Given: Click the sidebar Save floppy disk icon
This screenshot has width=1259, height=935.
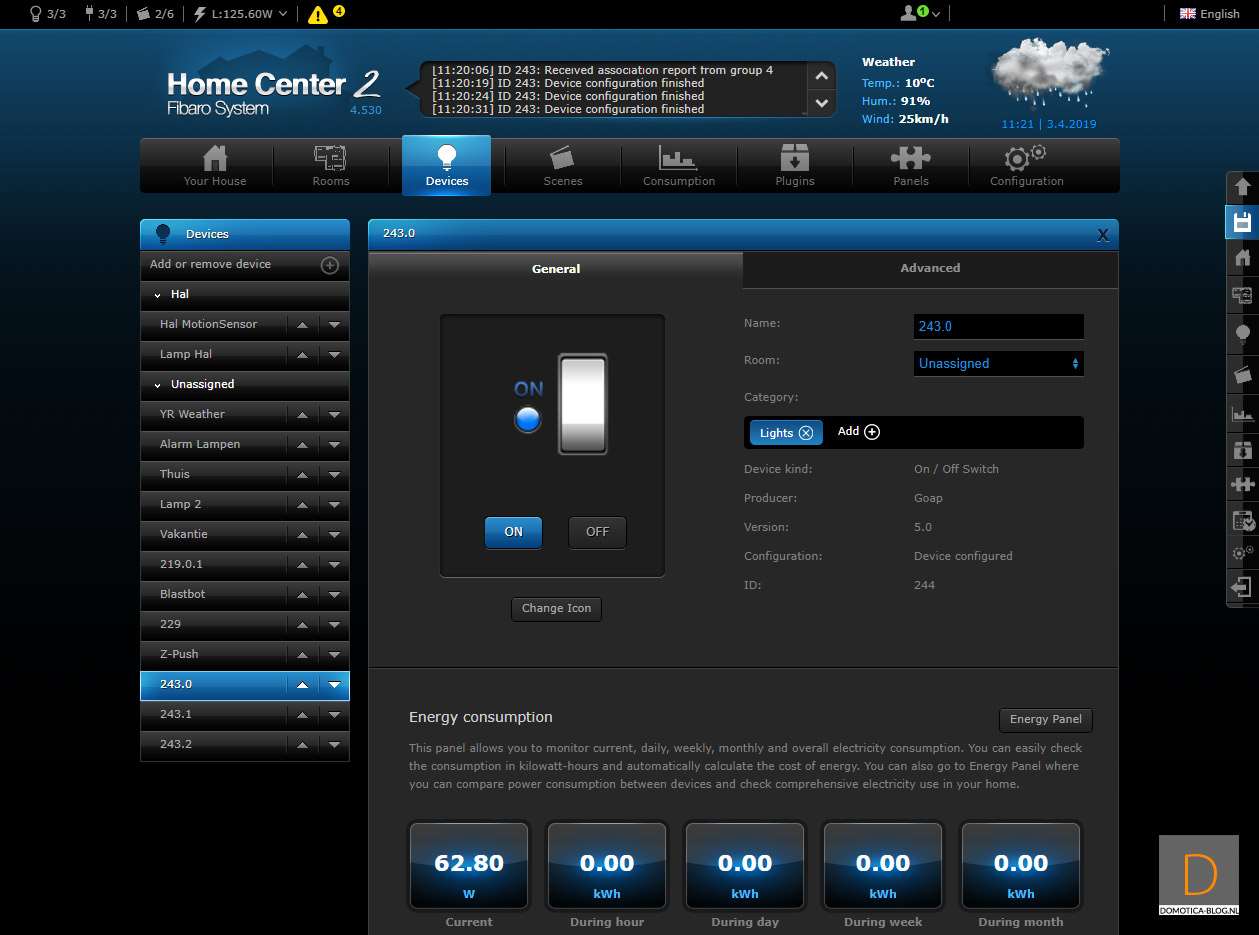Looking at the screenshot, I should [1242, 222].
